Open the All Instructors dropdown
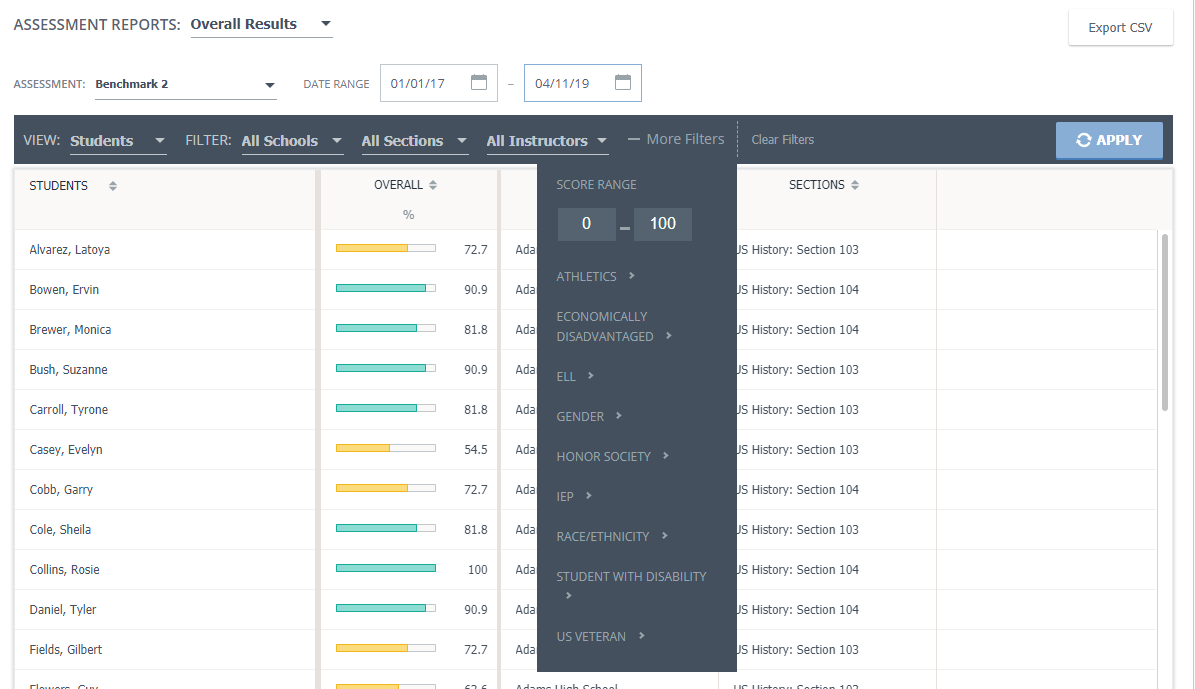 (x=547, y=141)
